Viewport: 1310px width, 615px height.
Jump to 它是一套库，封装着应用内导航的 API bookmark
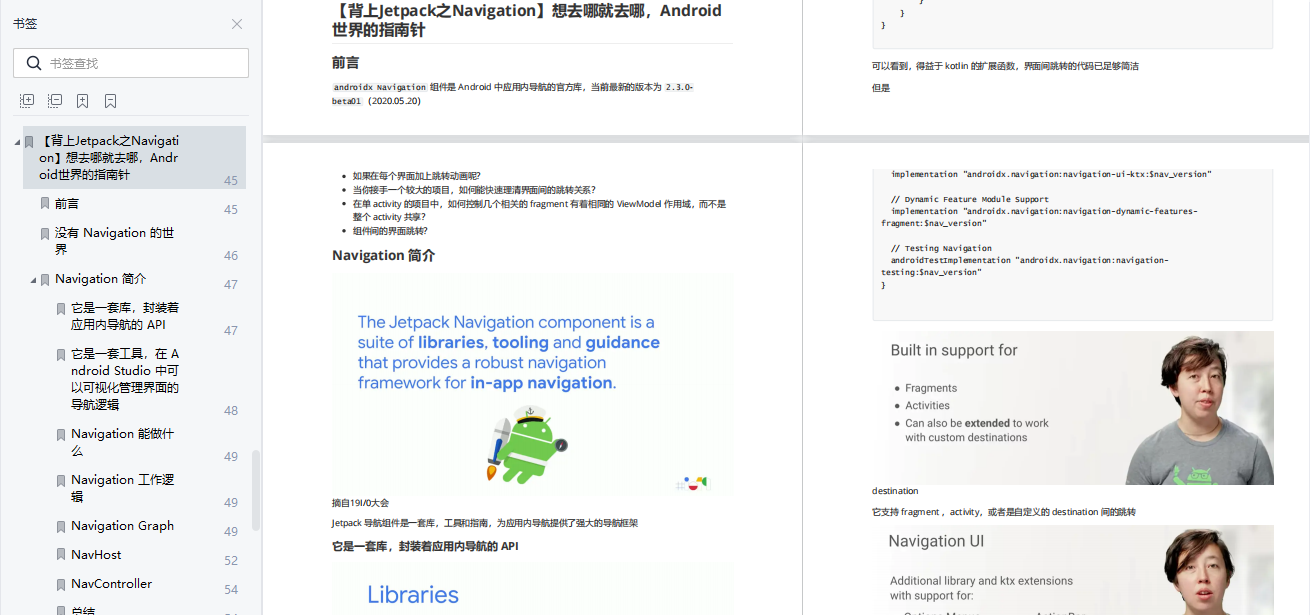125,316
